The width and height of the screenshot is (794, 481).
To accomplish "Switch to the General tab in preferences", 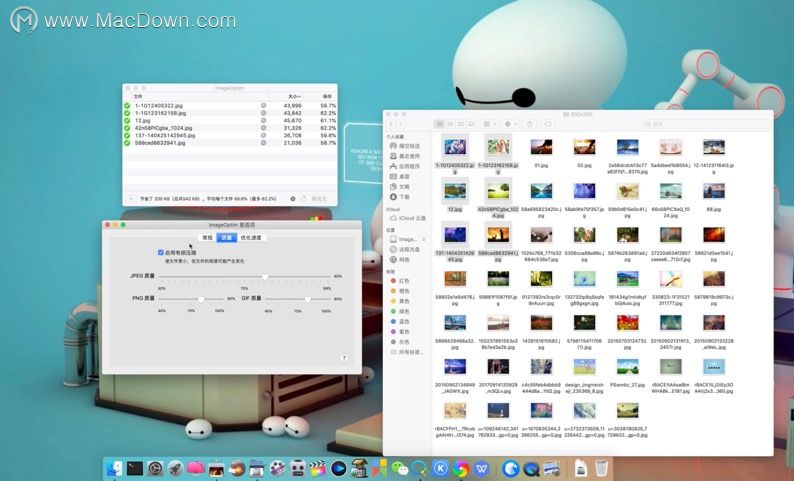I will [207, 237].
